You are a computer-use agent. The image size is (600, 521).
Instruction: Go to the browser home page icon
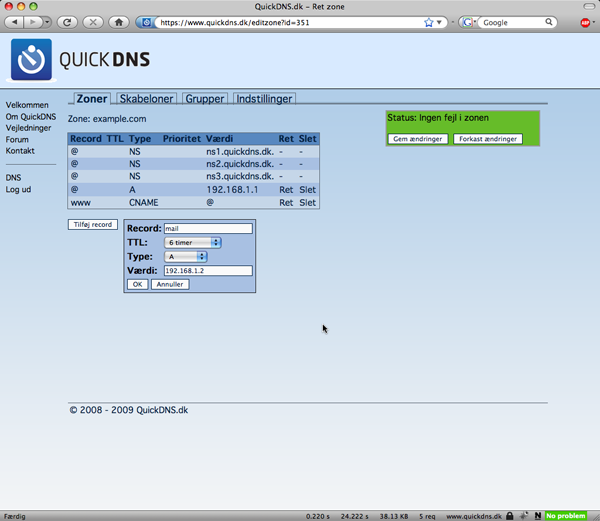tap(120, 21)
